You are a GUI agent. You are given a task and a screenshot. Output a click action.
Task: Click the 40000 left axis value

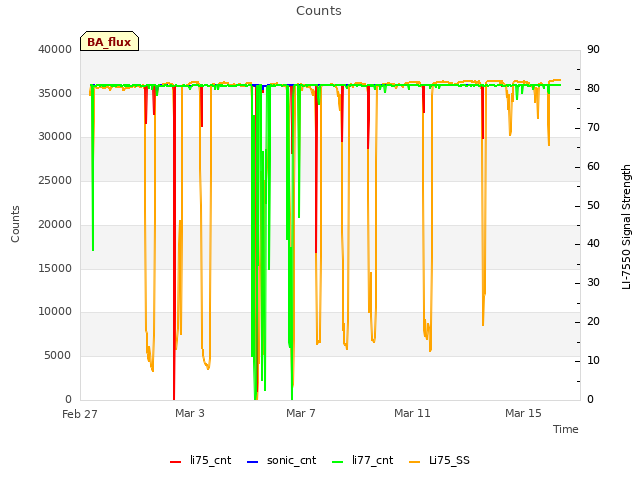point(55,49)
